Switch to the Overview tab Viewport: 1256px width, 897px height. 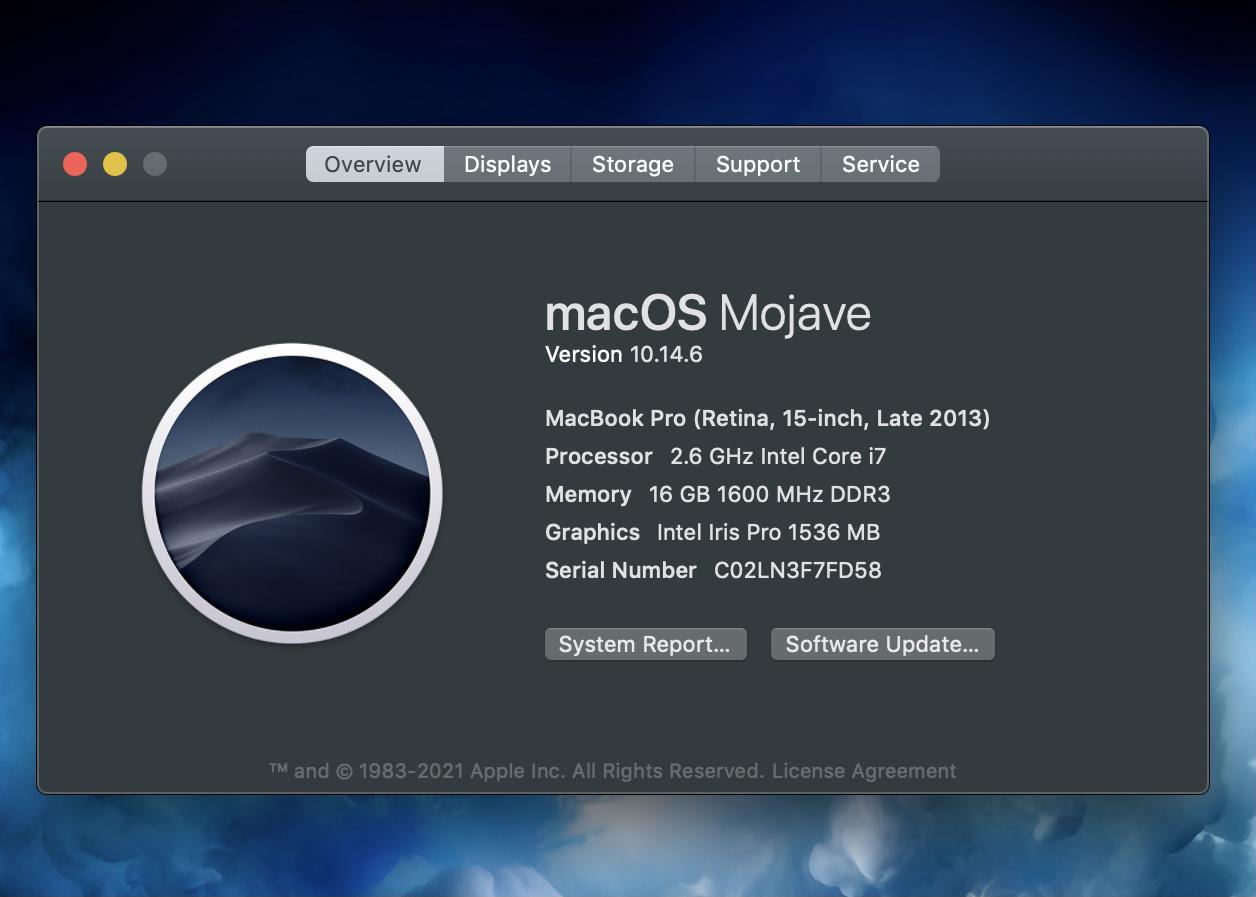coord(373,164)
